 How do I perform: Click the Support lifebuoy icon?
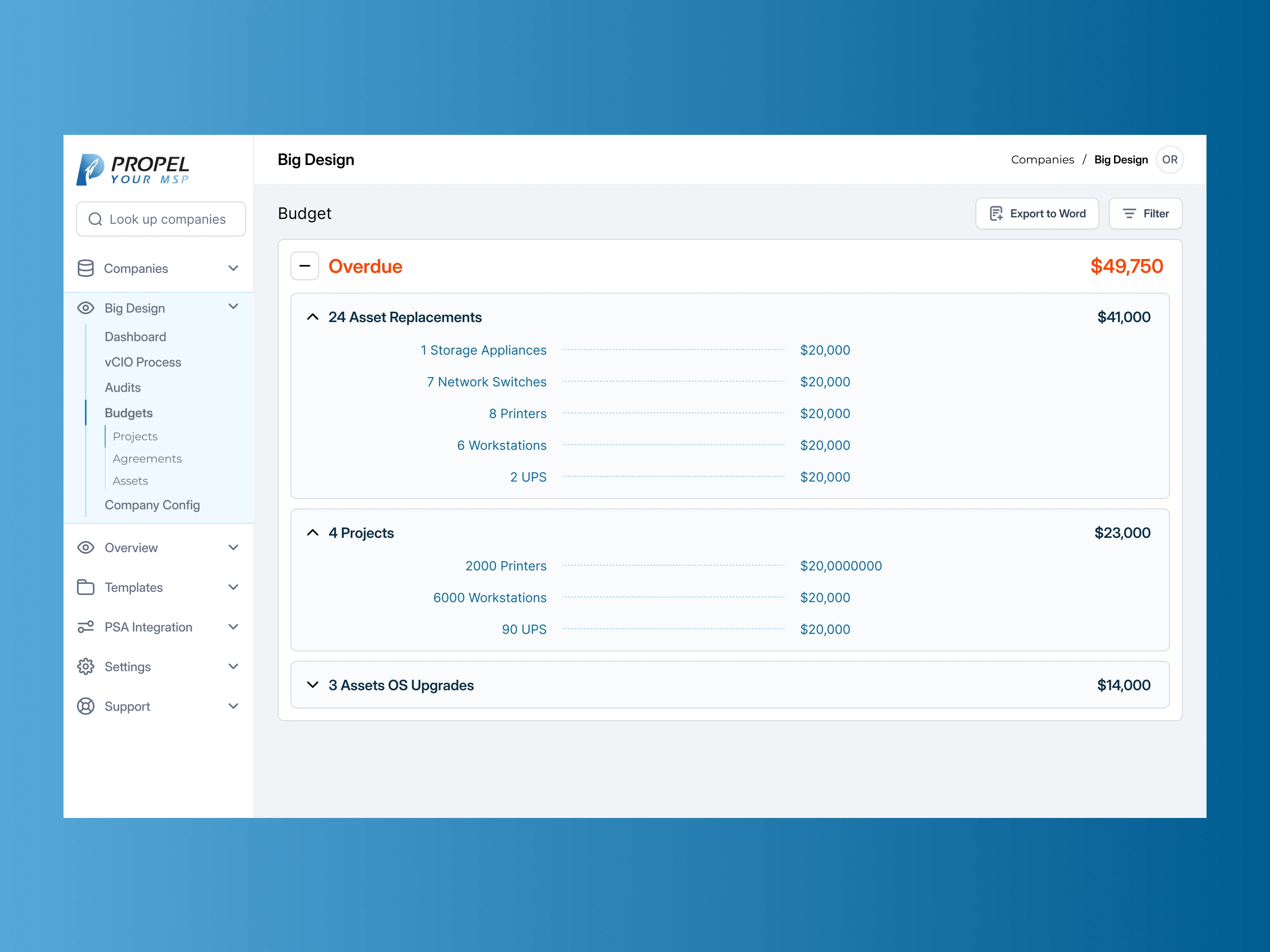click(x=86, y=706)
